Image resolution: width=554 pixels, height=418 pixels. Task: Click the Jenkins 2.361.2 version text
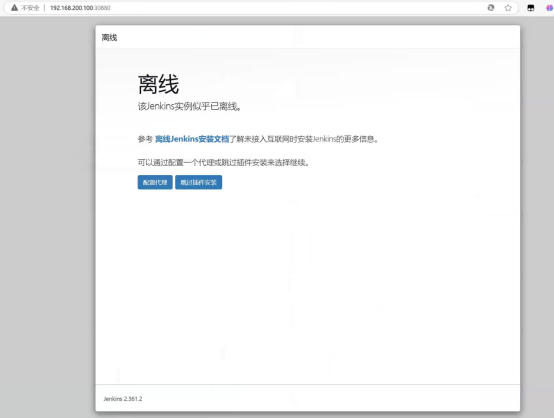123,399
